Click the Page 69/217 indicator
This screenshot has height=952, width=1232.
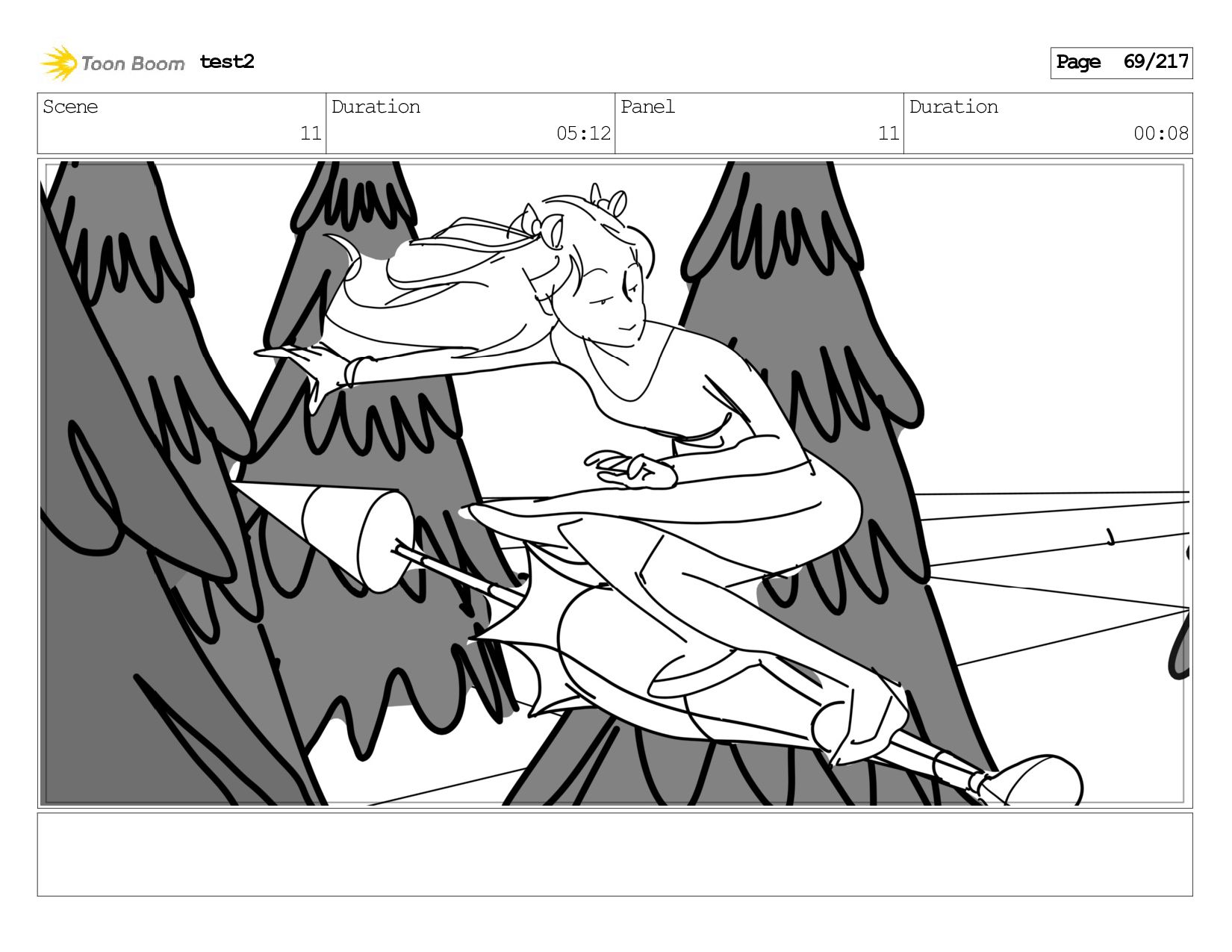coord(1121,63)
